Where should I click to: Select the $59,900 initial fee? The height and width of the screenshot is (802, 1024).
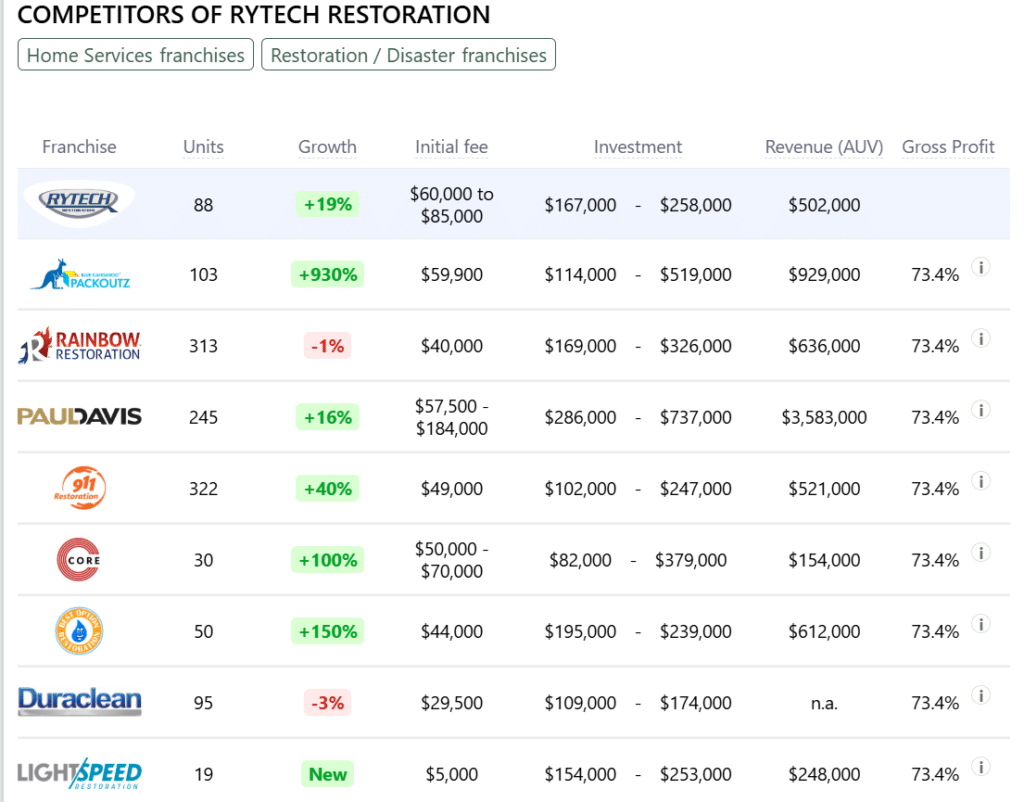pos(451,274)
